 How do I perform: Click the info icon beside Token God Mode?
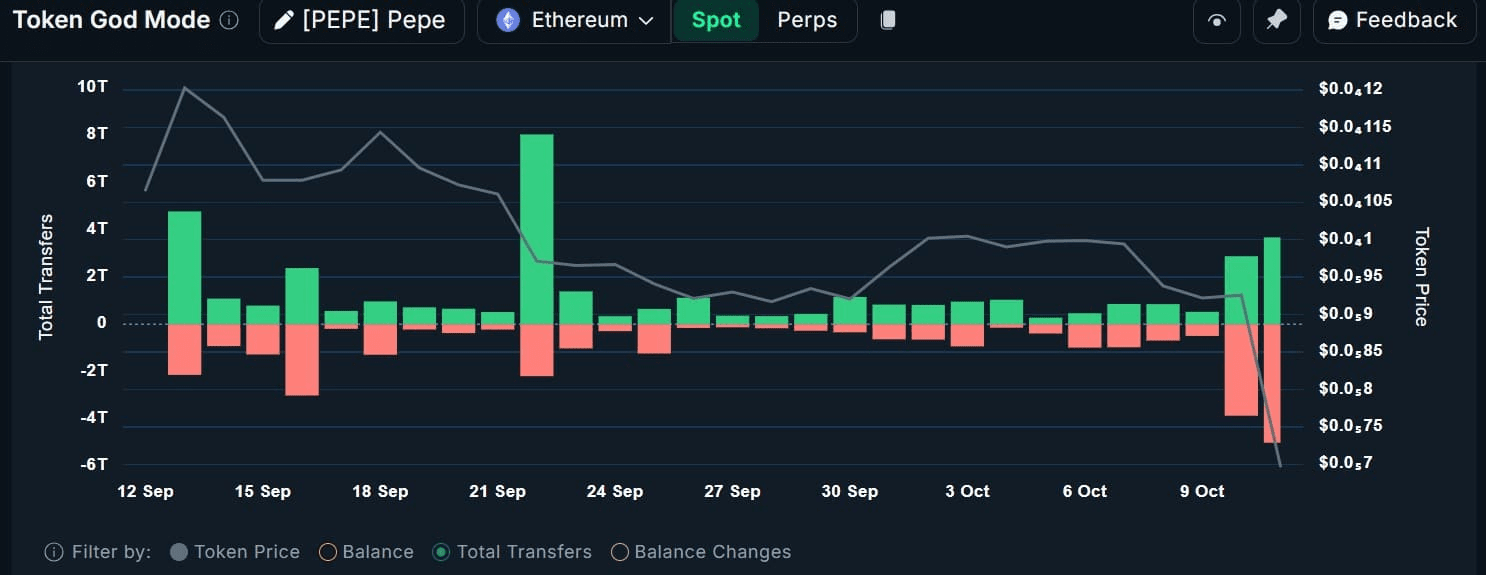pos(229,20)
